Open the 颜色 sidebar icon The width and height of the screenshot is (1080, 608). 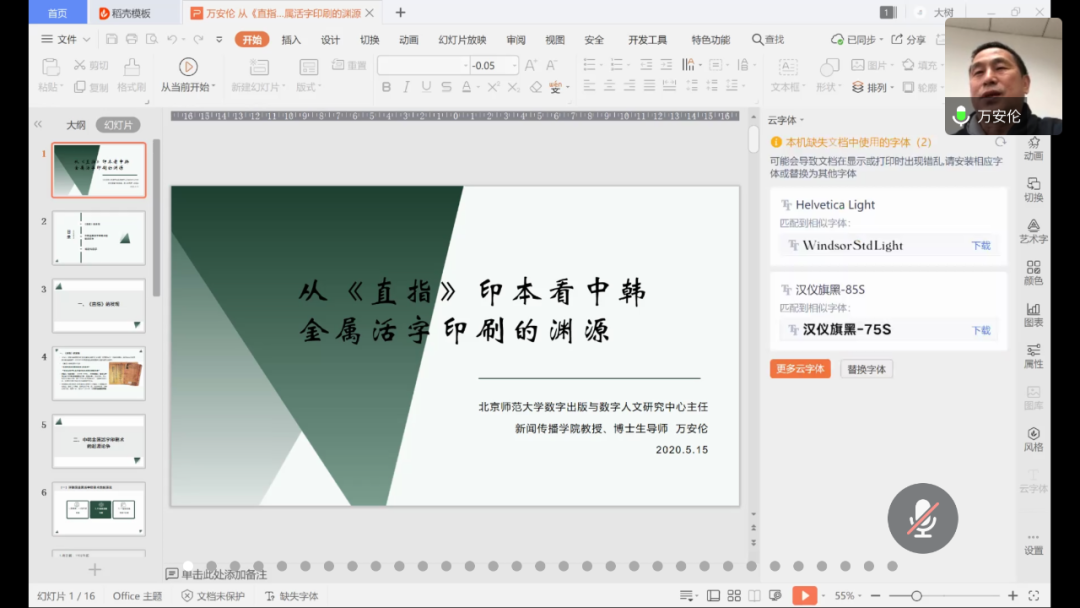click(1033, 272)
